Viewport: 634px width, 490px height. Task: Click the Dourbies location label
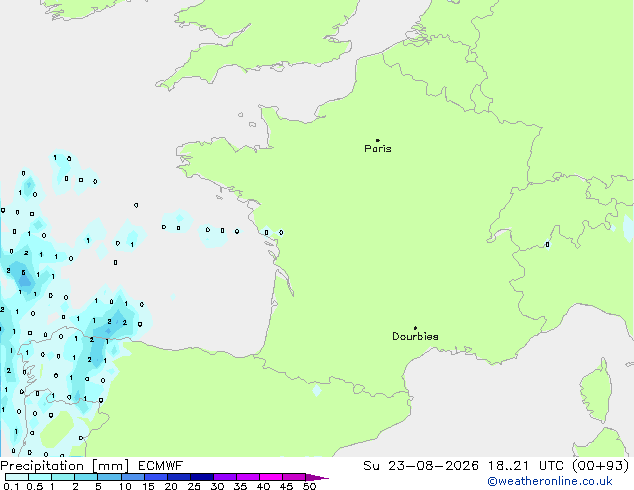pos(415,336)
